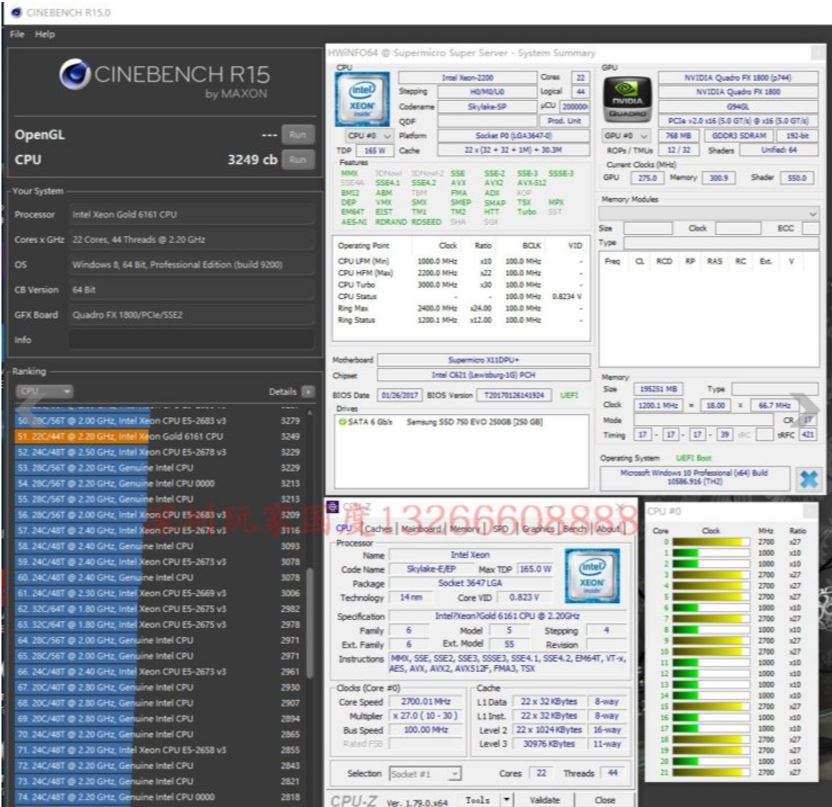Viewport: 832px width, 807px height.
Task: Select ranking row 52 Xeon E5-2678 v3
Action: point(159,452)
